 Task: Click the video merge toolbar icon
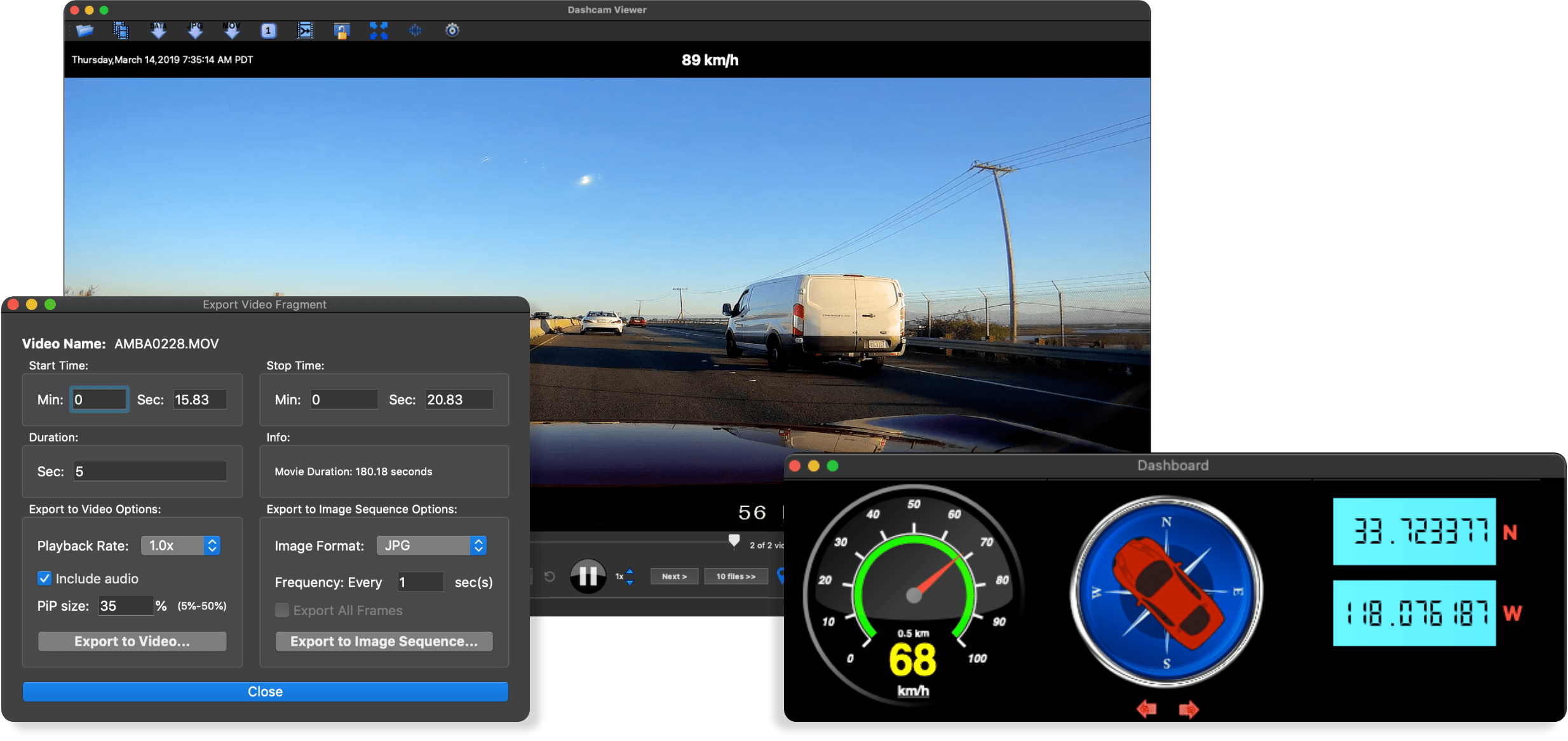305,30
